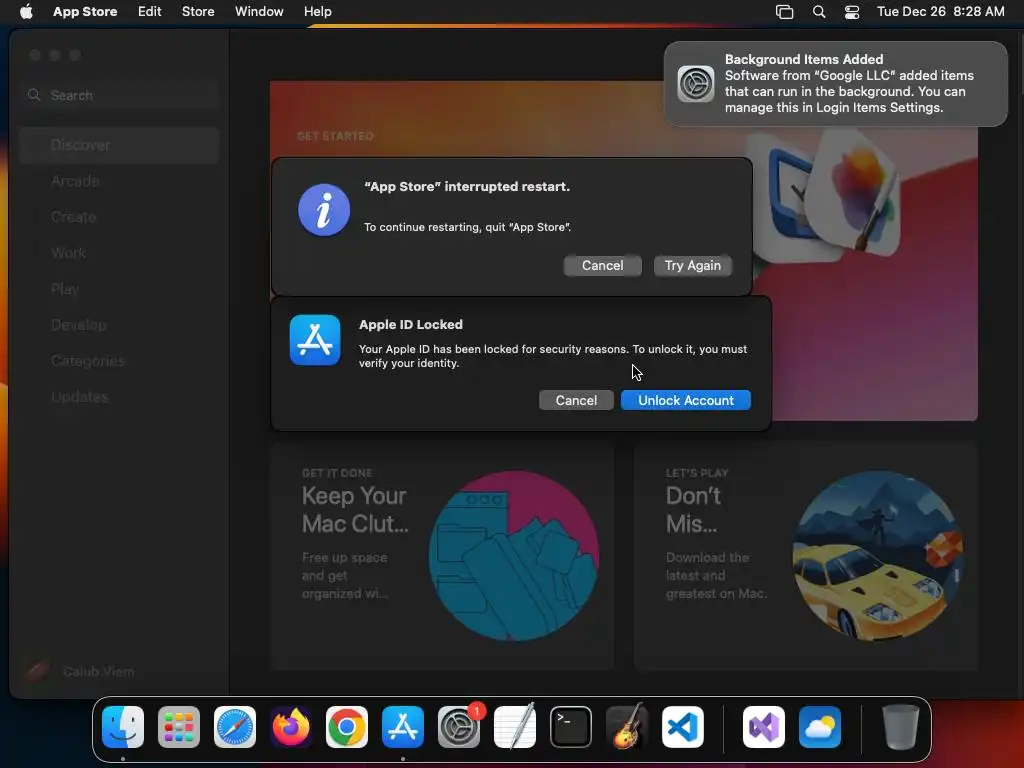Viewport: 1024px width, 768px height.
Task: Open the Trash in the Dock
Action: pos(901,727)
